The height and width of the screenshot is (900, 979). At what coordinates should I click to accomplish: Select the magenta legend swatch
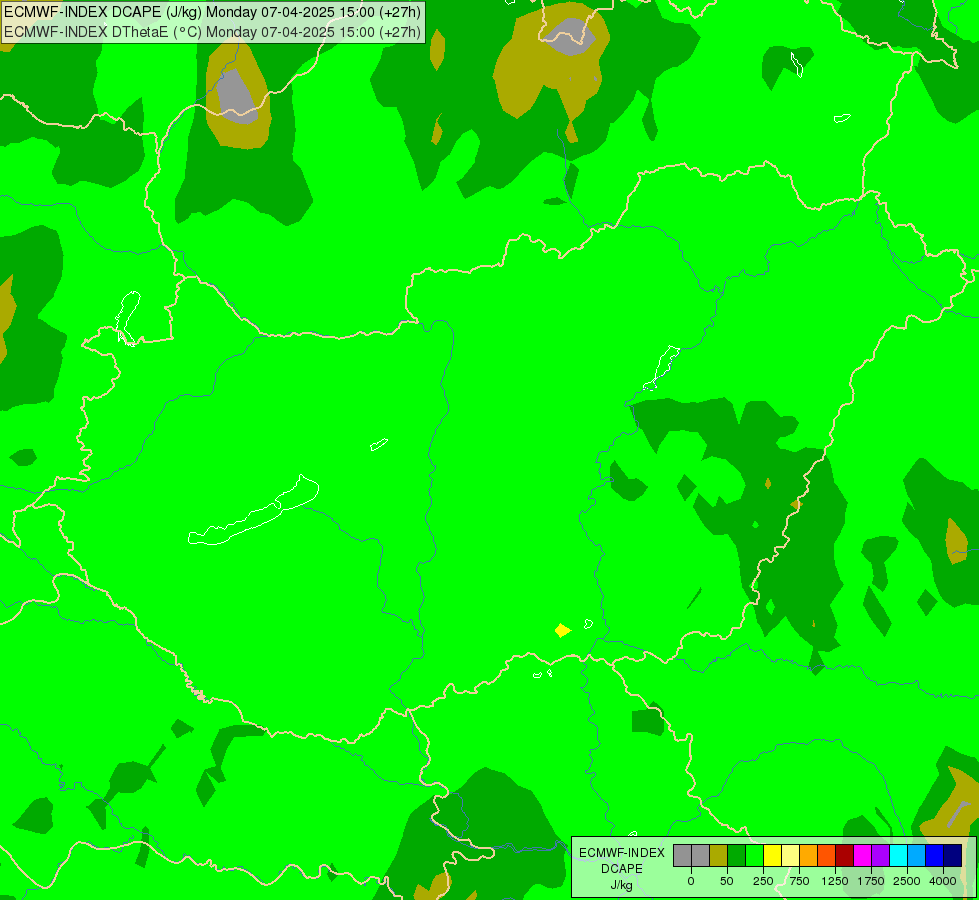(x=862, y=855)
